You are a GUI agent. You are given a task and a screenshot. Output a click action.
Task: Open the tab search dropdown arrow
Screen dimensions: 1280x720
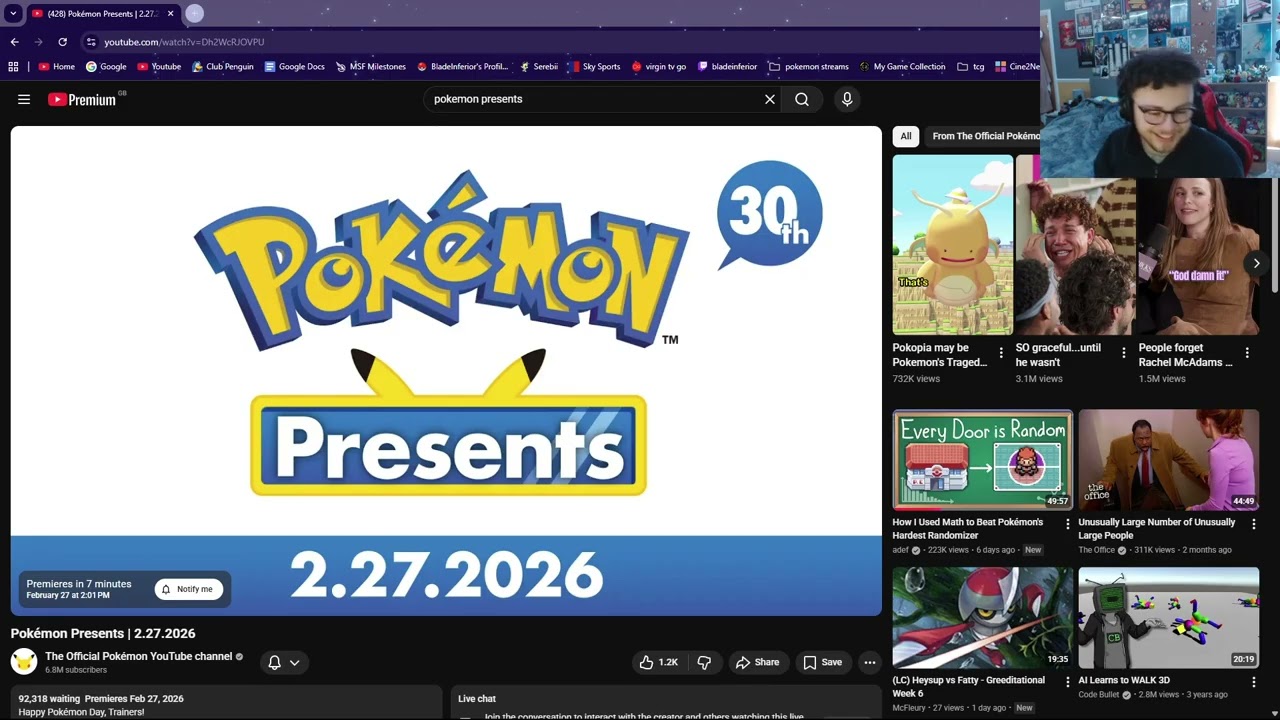[13, 13]
